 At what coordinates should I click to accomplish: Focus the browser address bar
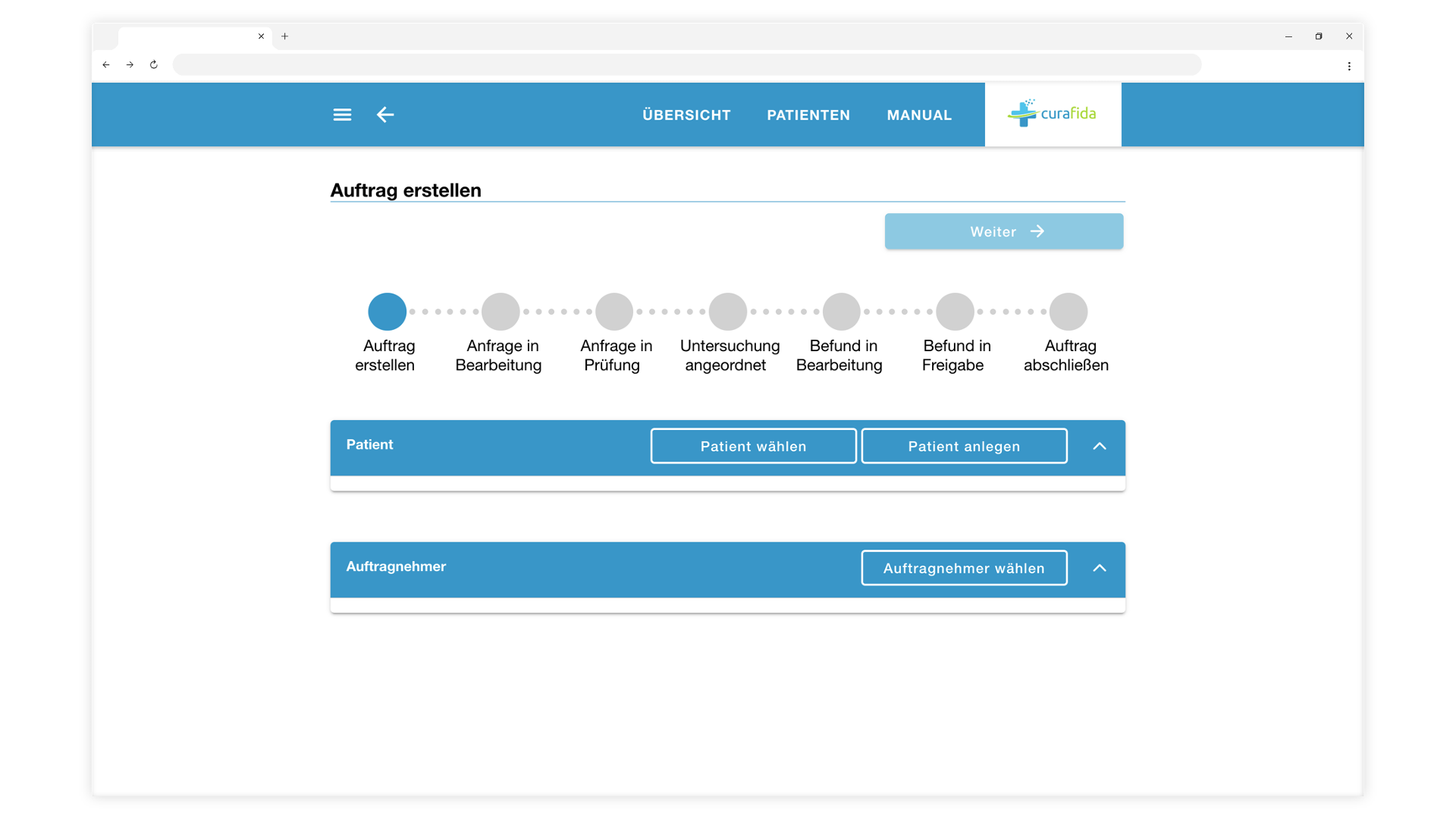coord(687,64)
